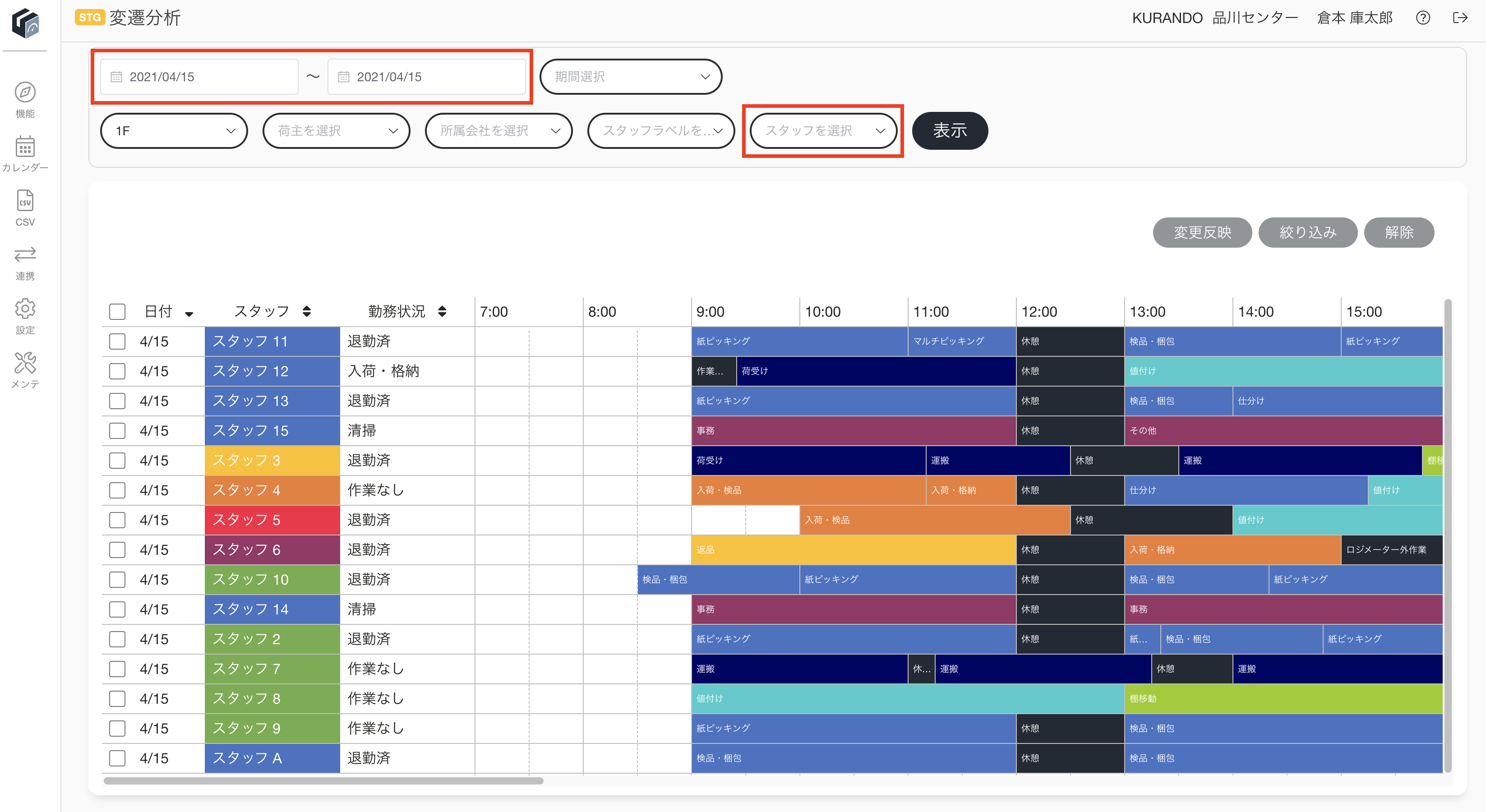Click the 作業なし status of スタッフ 7

pos(375,669)
